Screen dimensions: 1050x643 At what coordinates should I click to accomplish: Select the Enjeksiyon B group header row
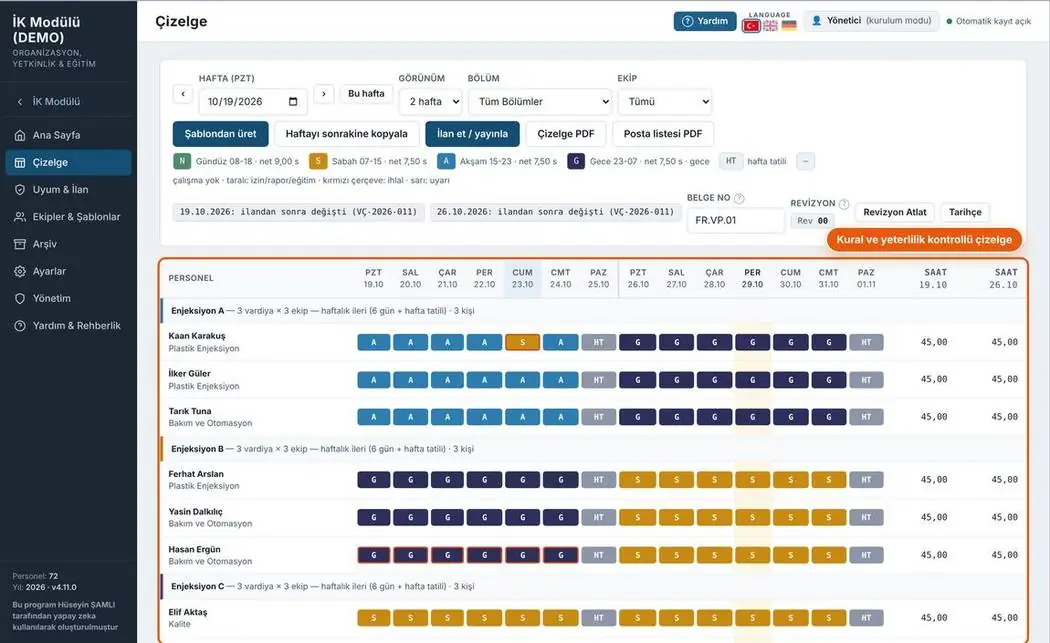point(594,449)
